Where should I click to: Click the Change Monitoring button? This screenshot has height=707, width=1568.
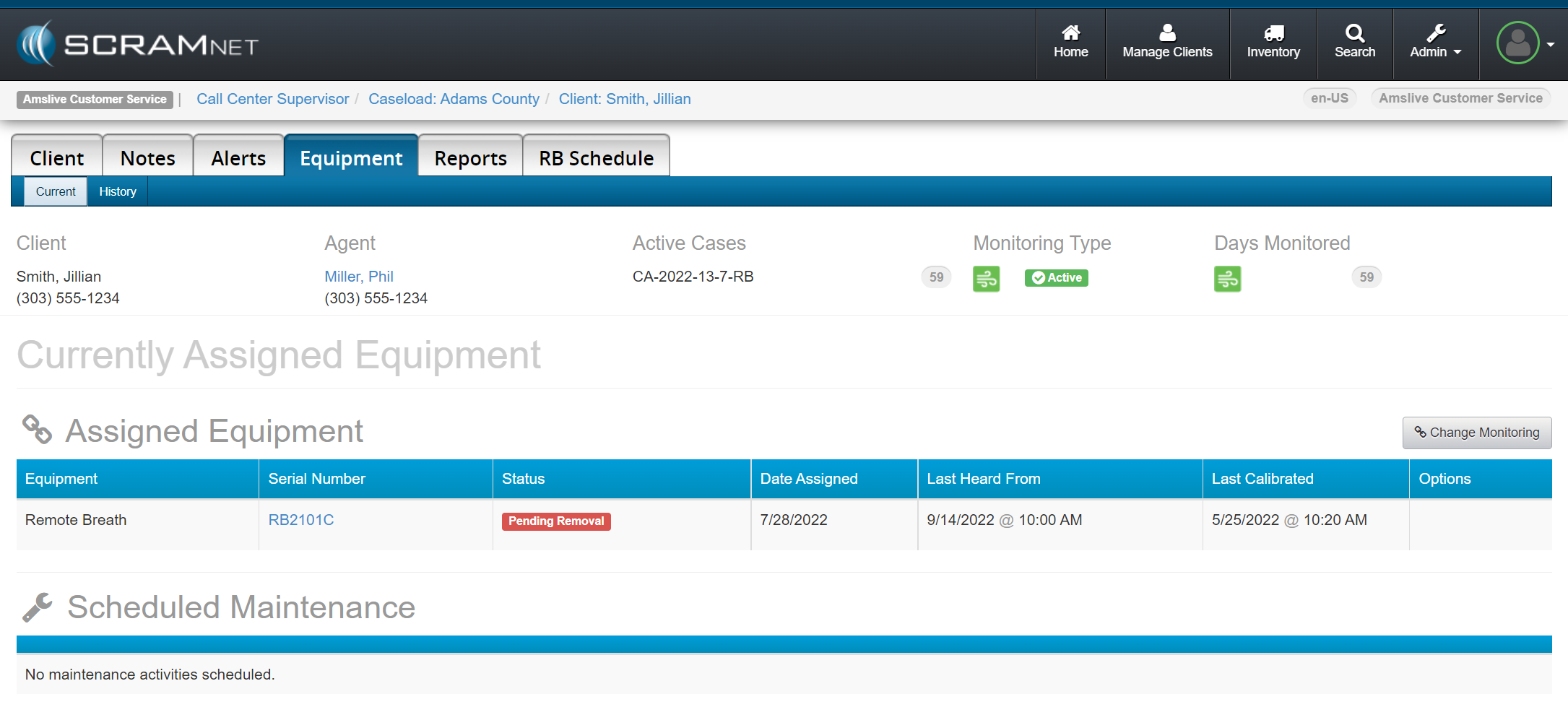[x=1476, y=433]
